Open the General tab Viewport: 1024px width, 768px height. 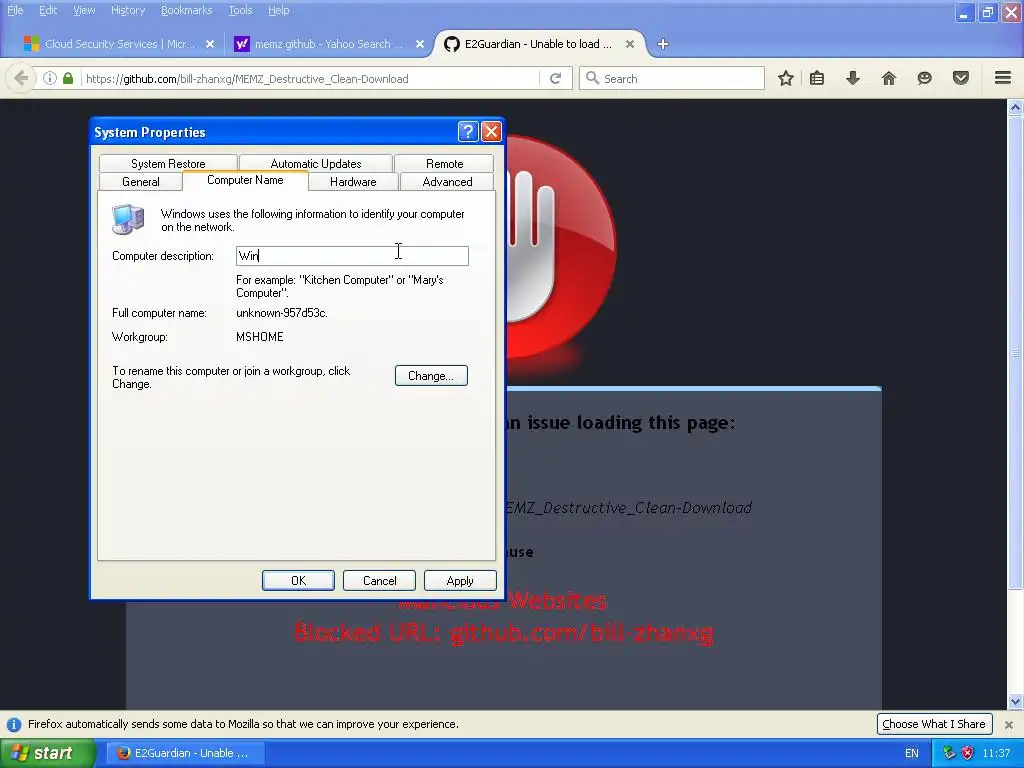coord(140,182)
